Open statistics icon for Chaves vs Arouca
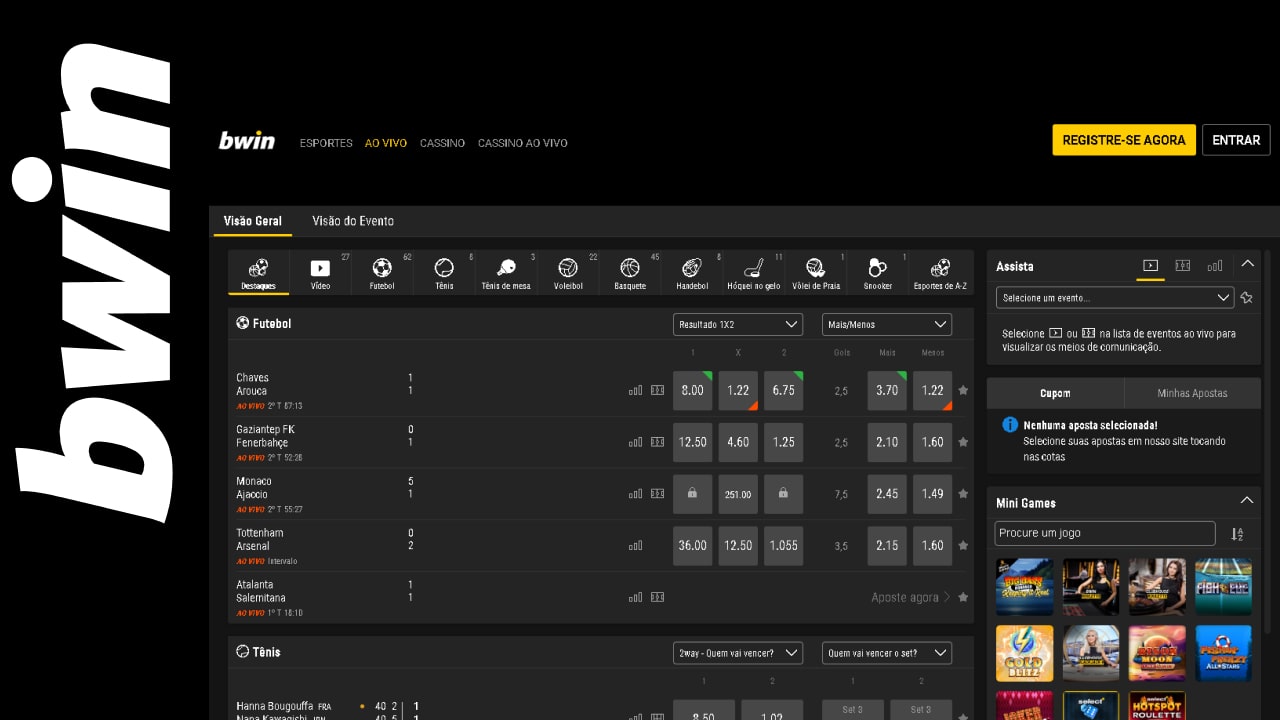Image resolution: width=1280 pixels, height=720 pixels. pyautogui.click(x=635, y=391)
